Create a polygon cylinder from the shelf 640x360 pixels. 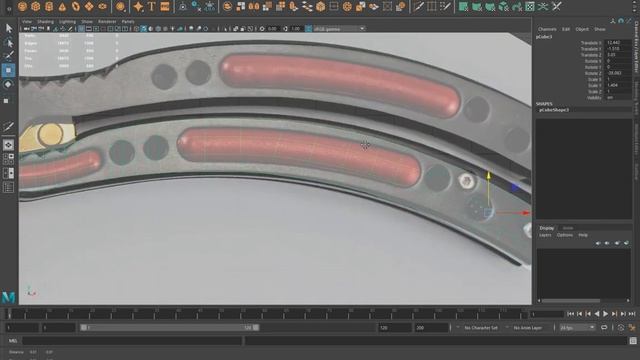coord(49,6)
